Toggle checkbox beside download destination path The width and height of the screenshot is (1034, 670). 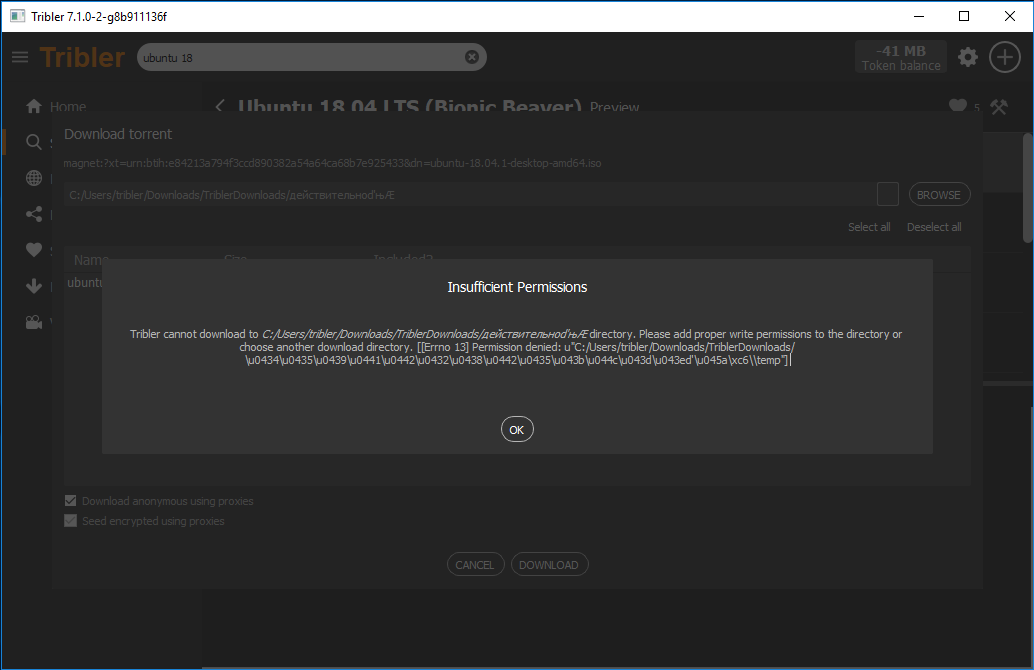(887, 194)
